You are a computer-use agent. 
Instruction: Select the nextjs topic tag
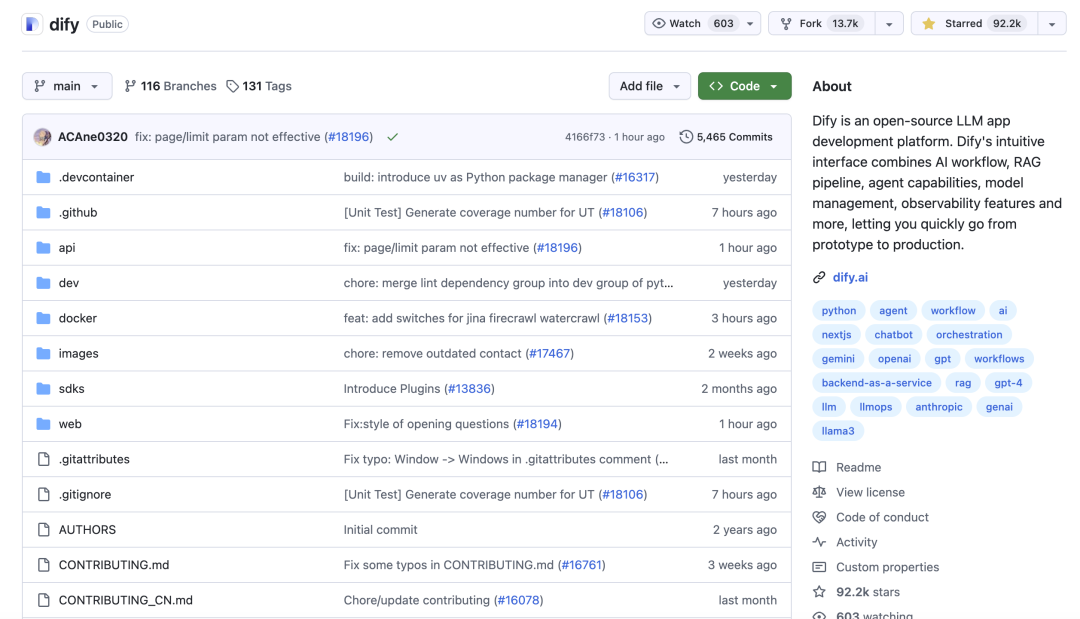836,335
